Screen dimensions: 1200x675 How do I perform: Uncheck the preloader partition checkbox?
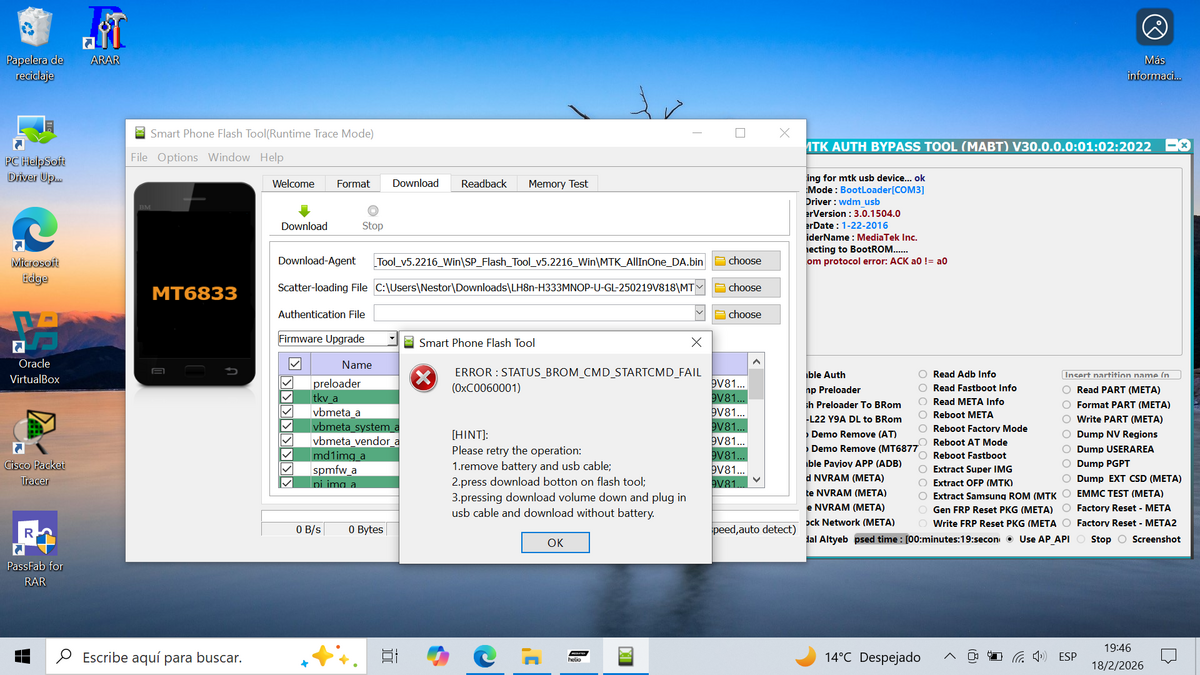pos(288,384)
